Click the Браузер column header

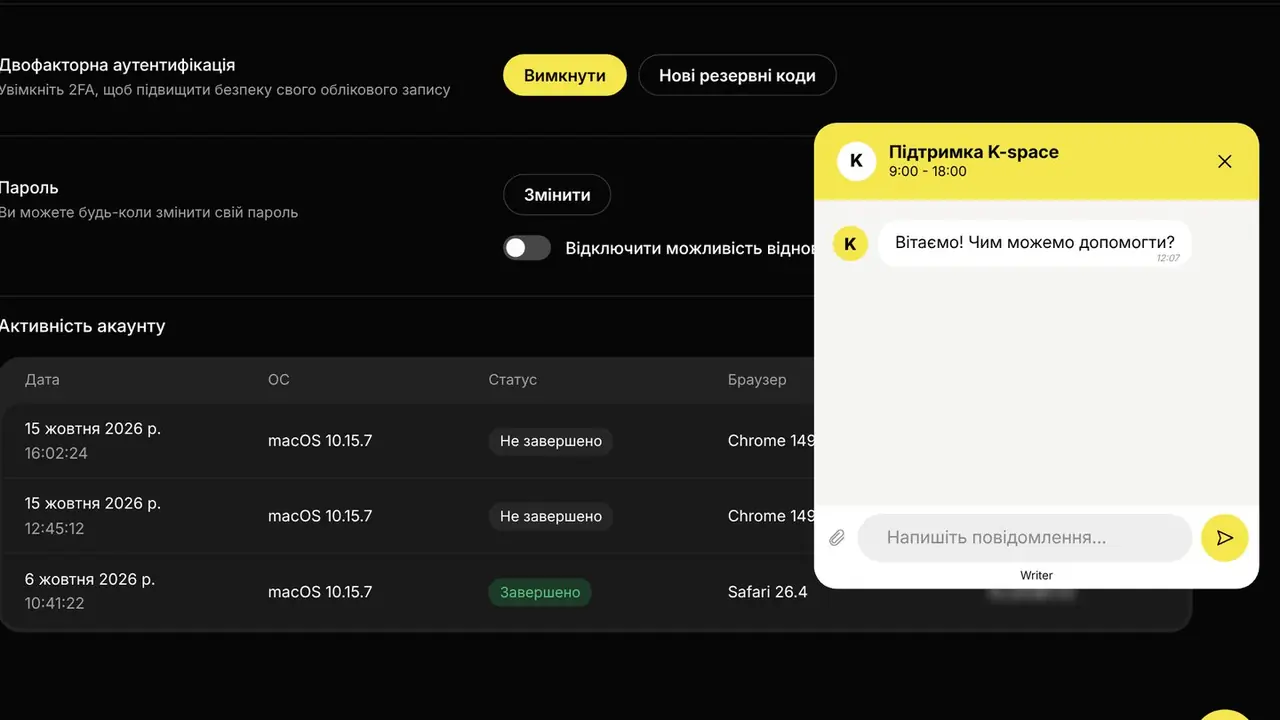757,380
